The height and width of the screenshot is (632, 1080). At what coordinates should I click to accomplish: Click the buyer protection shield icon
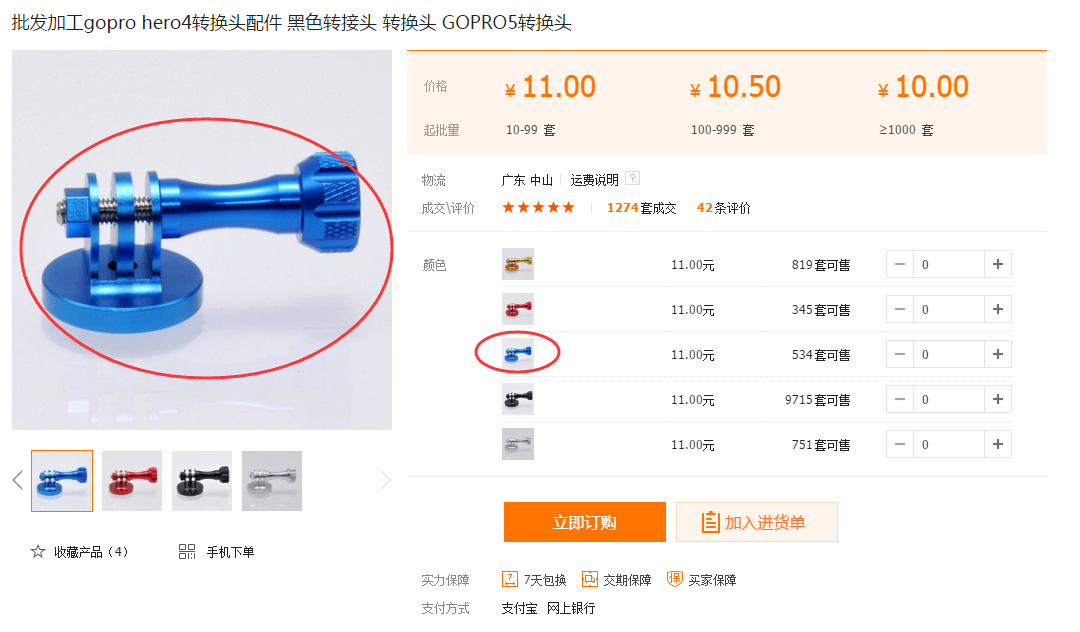click(x=675, y=579)
